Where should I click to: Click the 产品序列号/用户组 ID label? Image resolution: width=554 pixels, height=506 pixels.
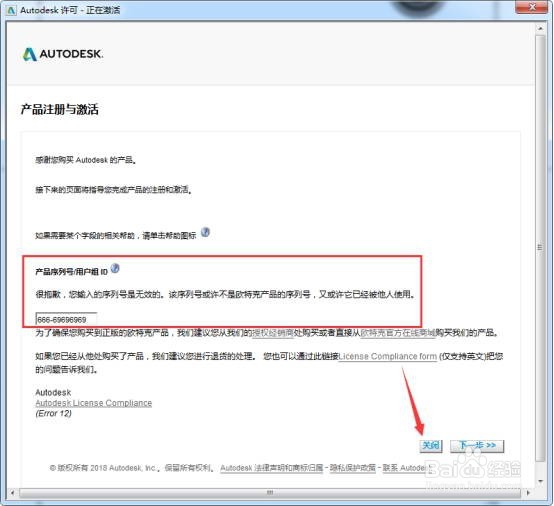[x=71, y=271]
